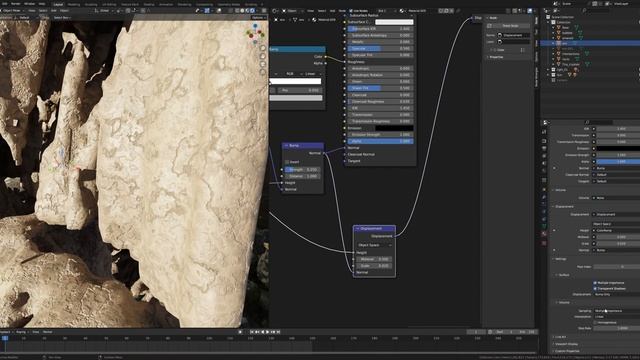
Task: Switch to the Sculpting workspace tab
Action: (91, 4)
